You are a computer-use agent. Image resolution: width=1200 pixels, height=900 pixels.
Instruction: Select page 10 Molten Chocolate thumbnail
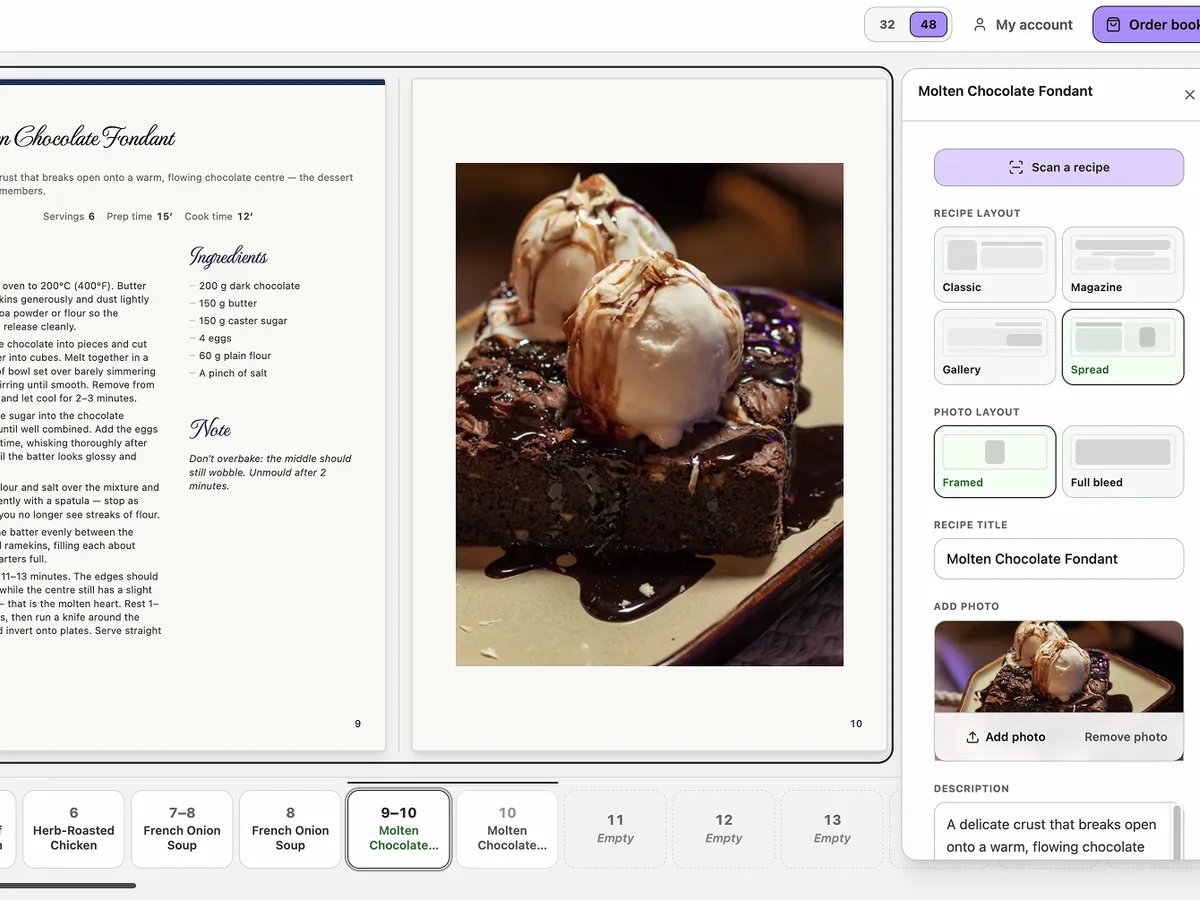pos(507,829)
